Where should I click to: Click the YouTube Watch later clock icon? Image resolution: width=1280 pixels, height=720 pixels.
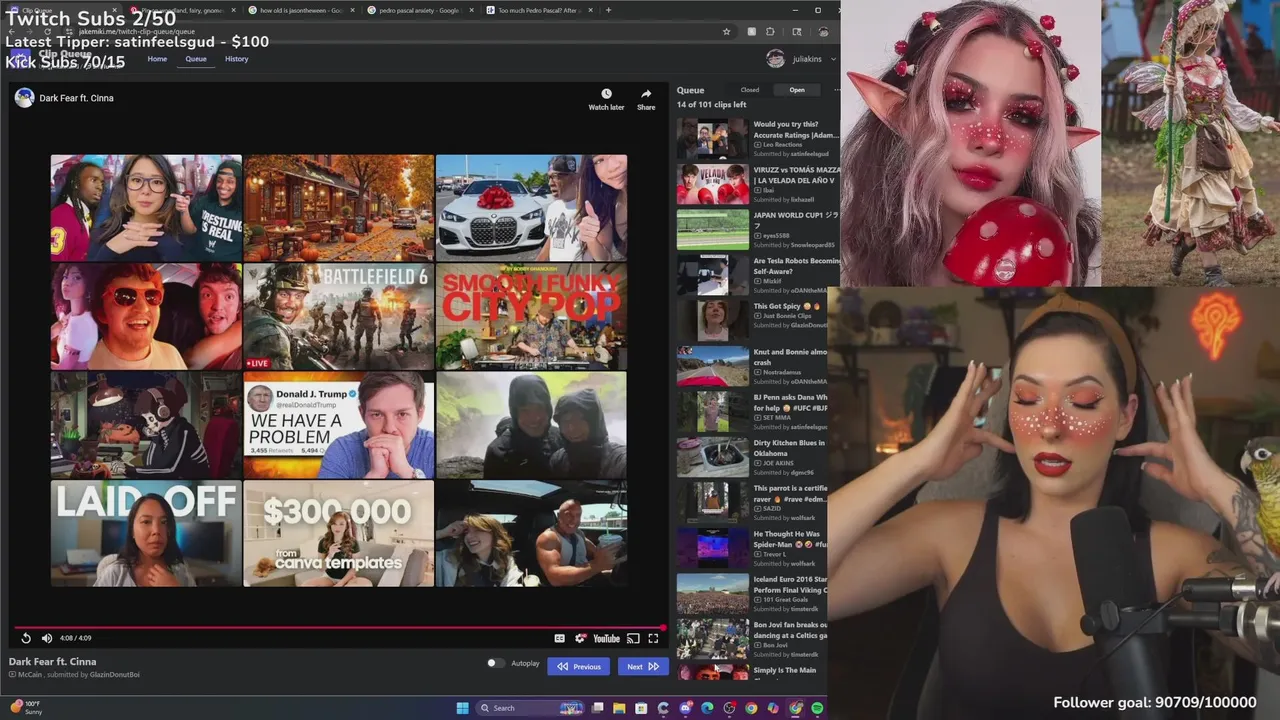[x=606, y=94]
